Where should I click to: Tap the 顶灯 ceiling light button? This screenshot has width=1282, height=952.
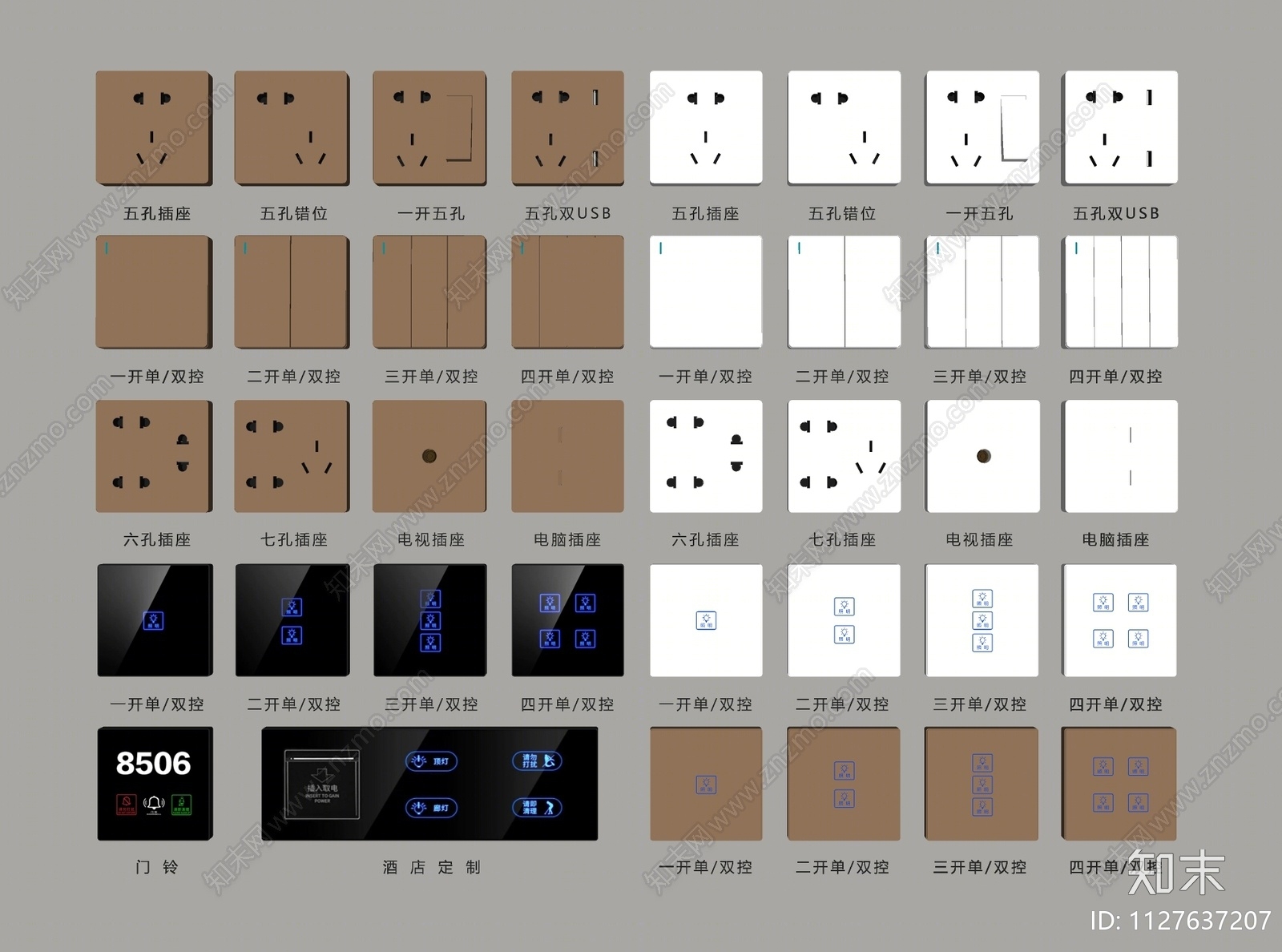(431, 761)
